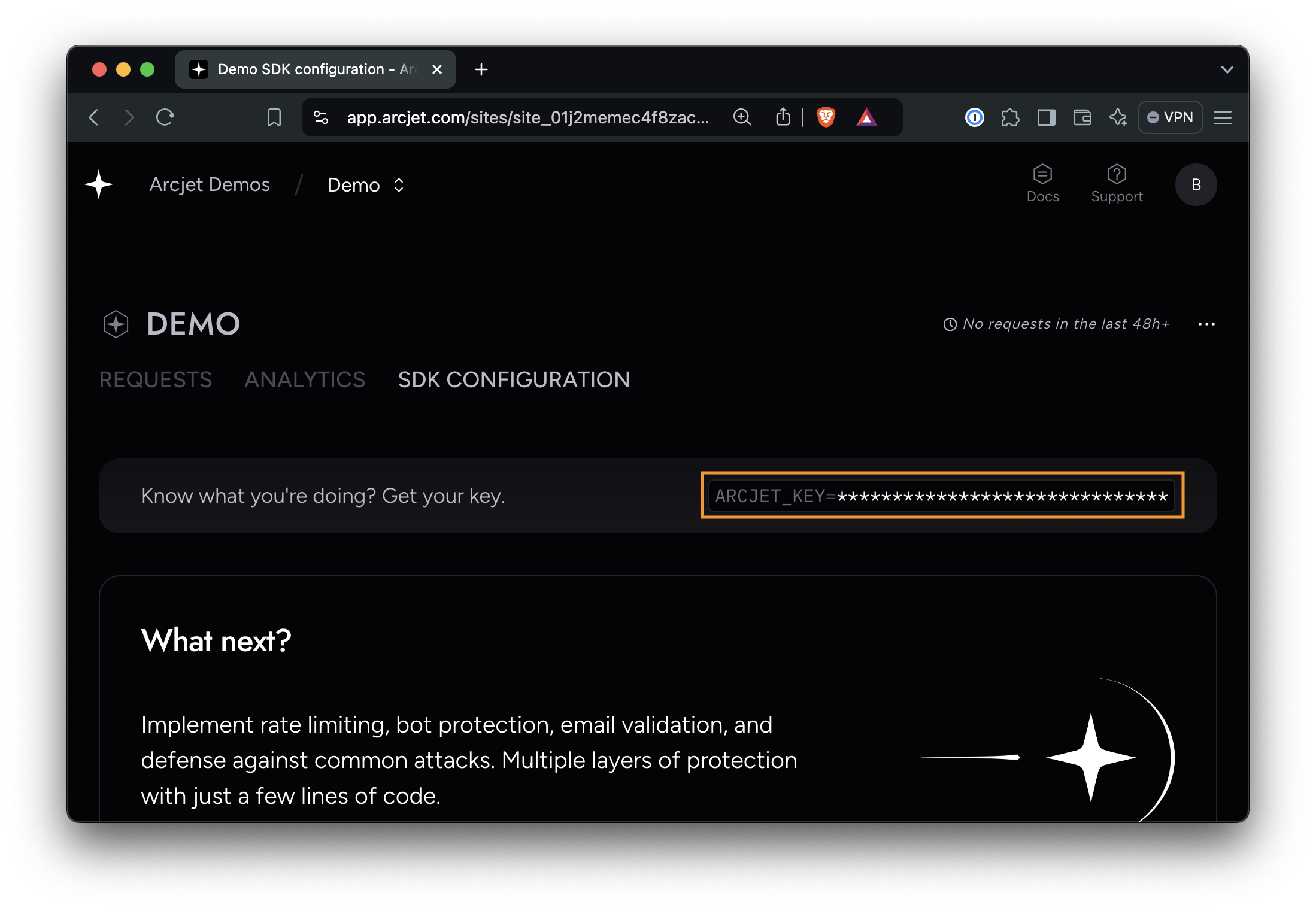Open the 1Password extension icon
This screenshot has width=1316, height=911.
(x=974, y=117)
